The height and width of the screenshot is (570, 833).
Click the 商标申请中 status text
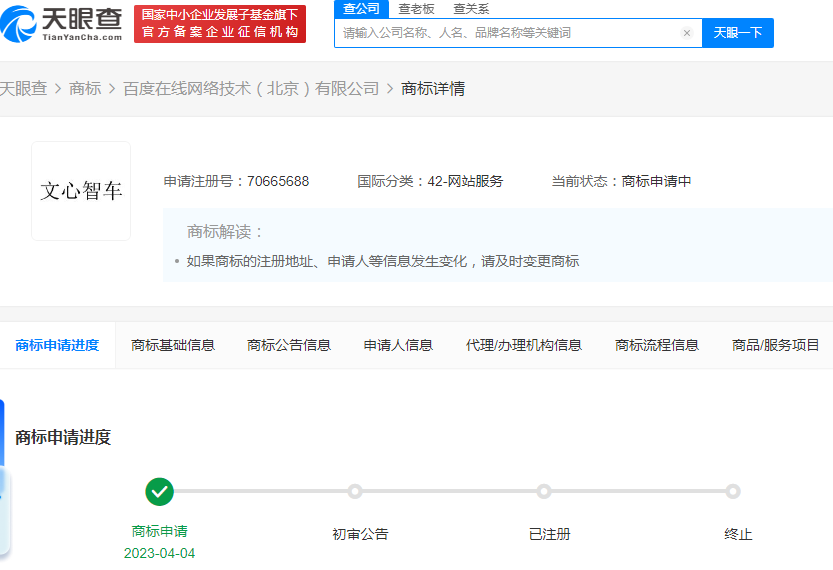pyautogui.click(x=656, y=182)
